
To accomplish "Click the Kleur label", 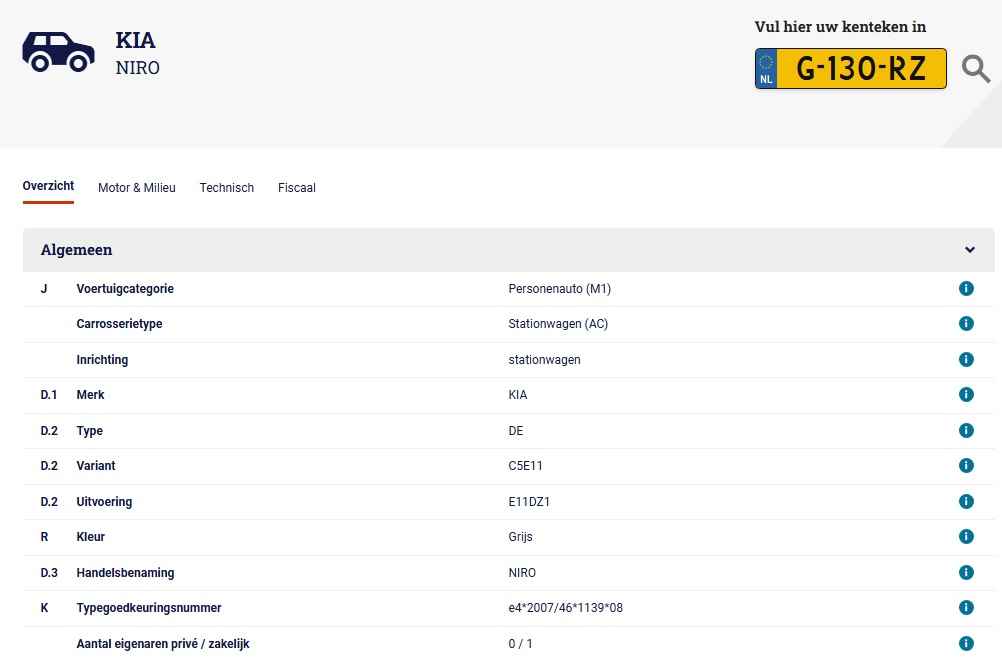I will click(x=91, y=537).
